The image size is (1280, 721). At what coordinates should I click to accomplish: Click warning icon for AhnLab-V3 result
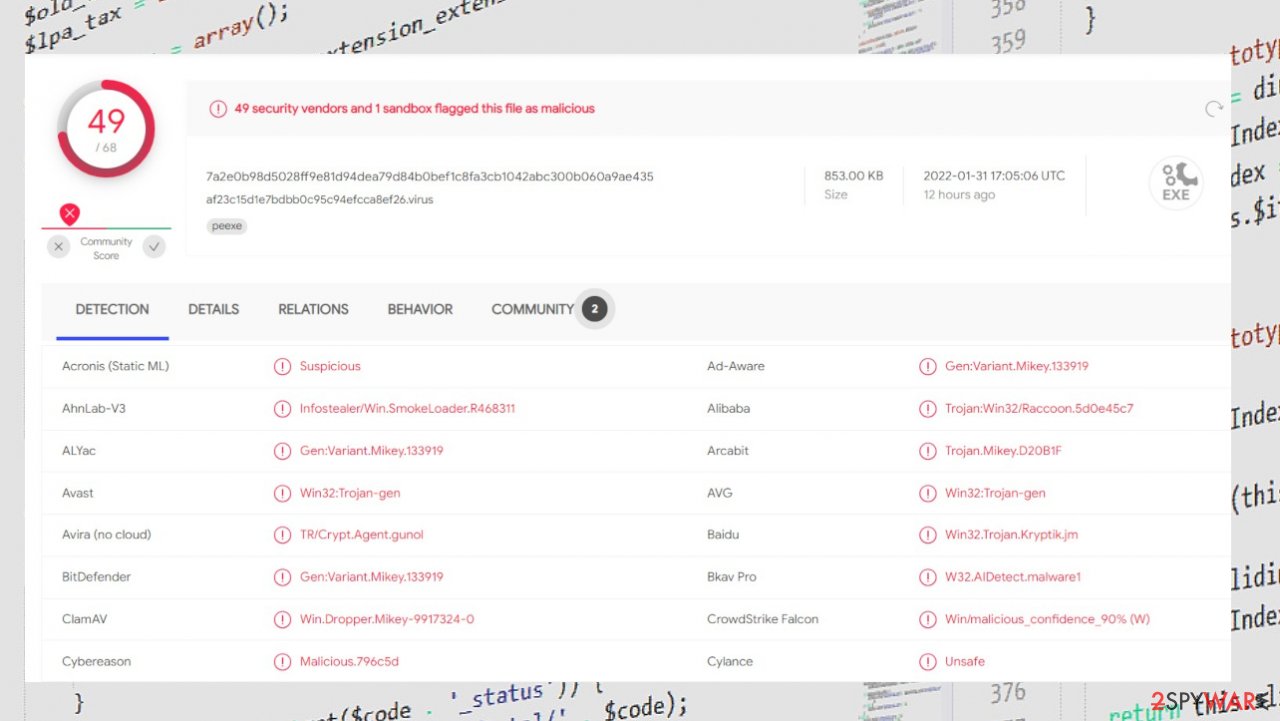pos(283,409)
